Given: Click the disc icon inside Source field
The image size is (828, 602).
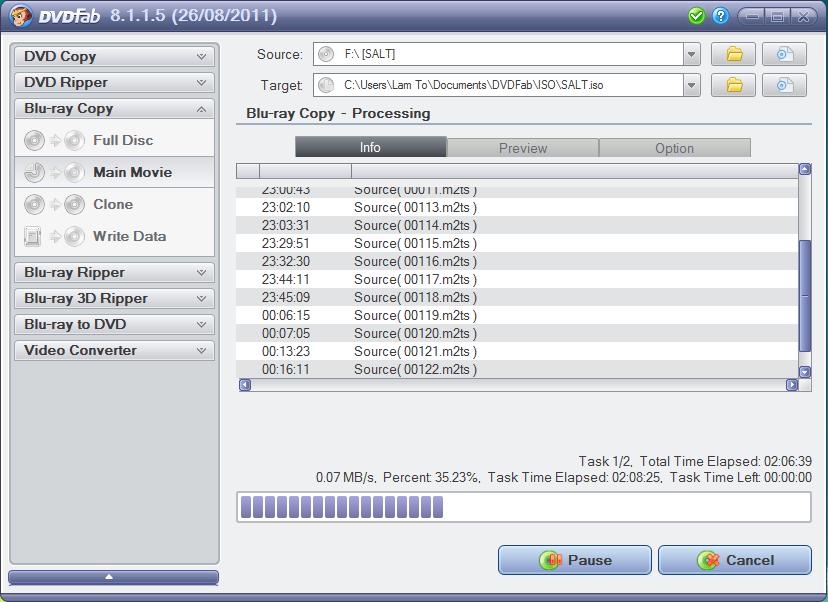Looking at the screenshot, I should click(326, 54).
